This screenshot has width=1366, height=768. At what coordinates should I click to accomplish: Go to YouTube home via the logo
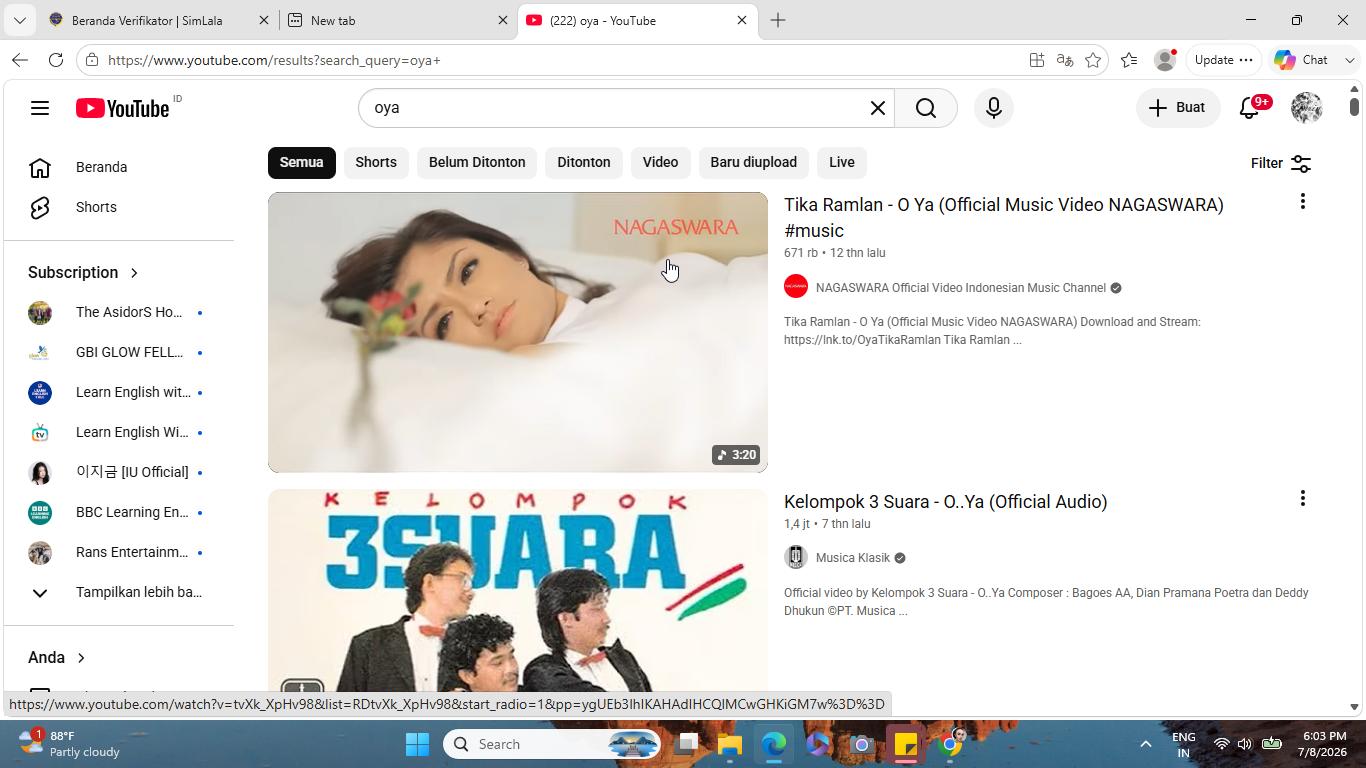pos(122,108)
